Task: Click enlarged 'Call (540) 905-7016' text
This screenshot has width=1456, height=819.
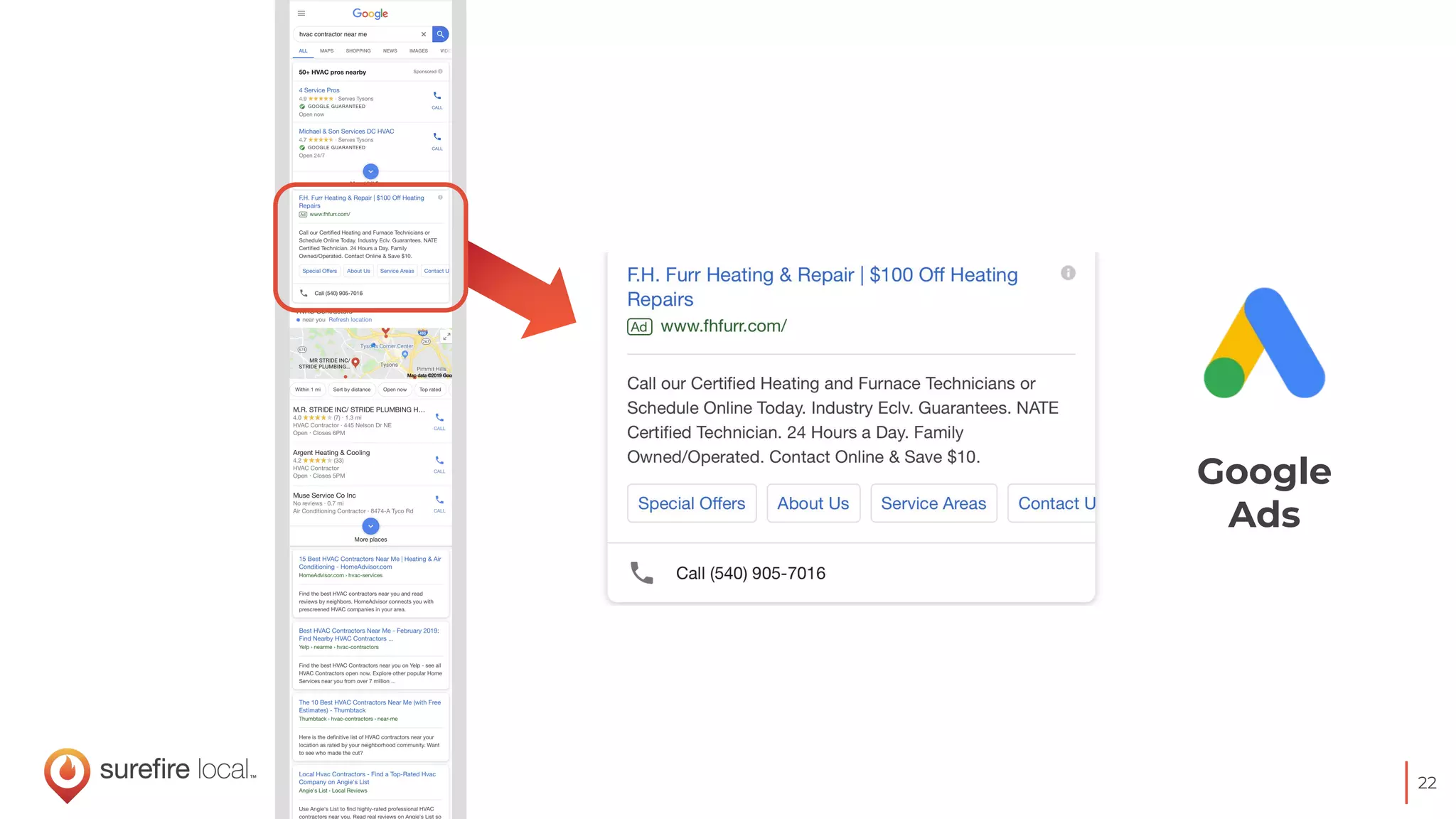Action: pyautogui.click(x=751, y=574)
